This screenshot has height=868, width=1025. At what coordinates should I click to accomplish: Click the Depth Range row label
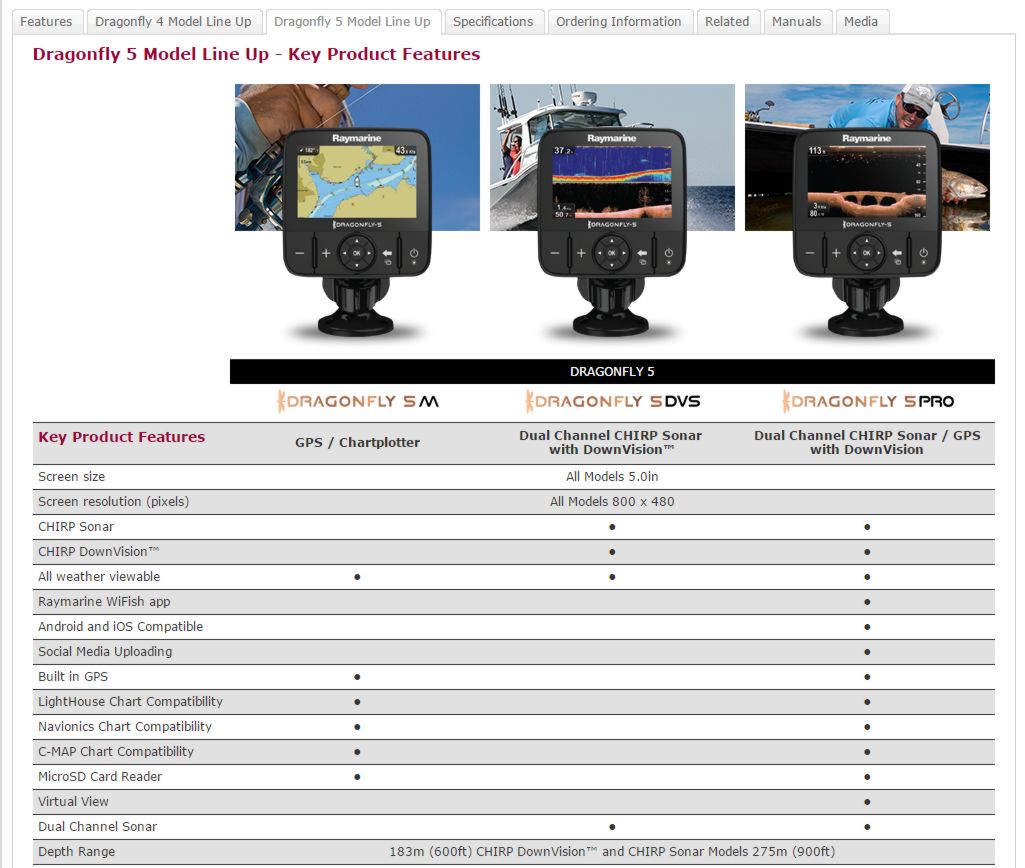point(76,852)
